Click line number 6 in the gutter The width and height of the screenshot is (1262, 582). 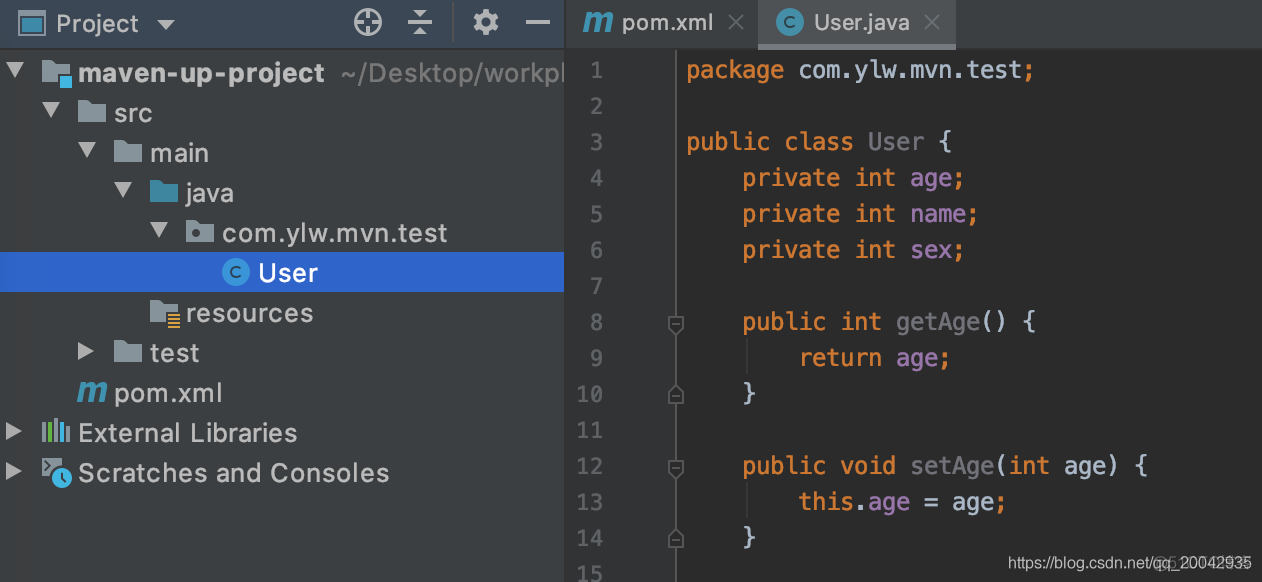596,250
